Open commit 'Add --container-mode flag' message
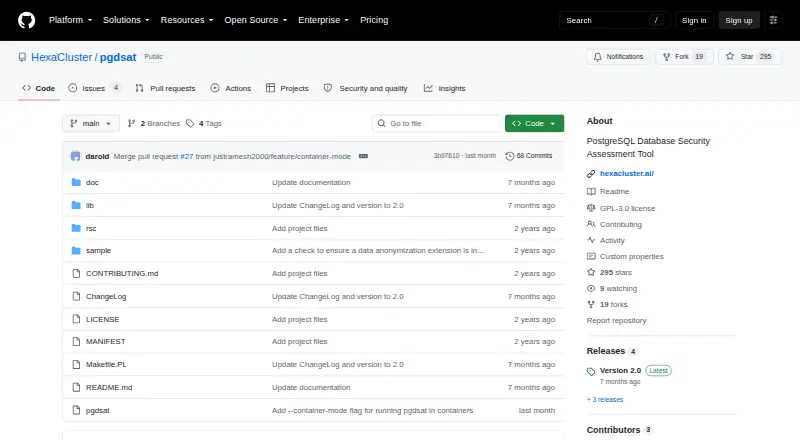Viewport: 800px width, 440px height. (x=372, y=410)
